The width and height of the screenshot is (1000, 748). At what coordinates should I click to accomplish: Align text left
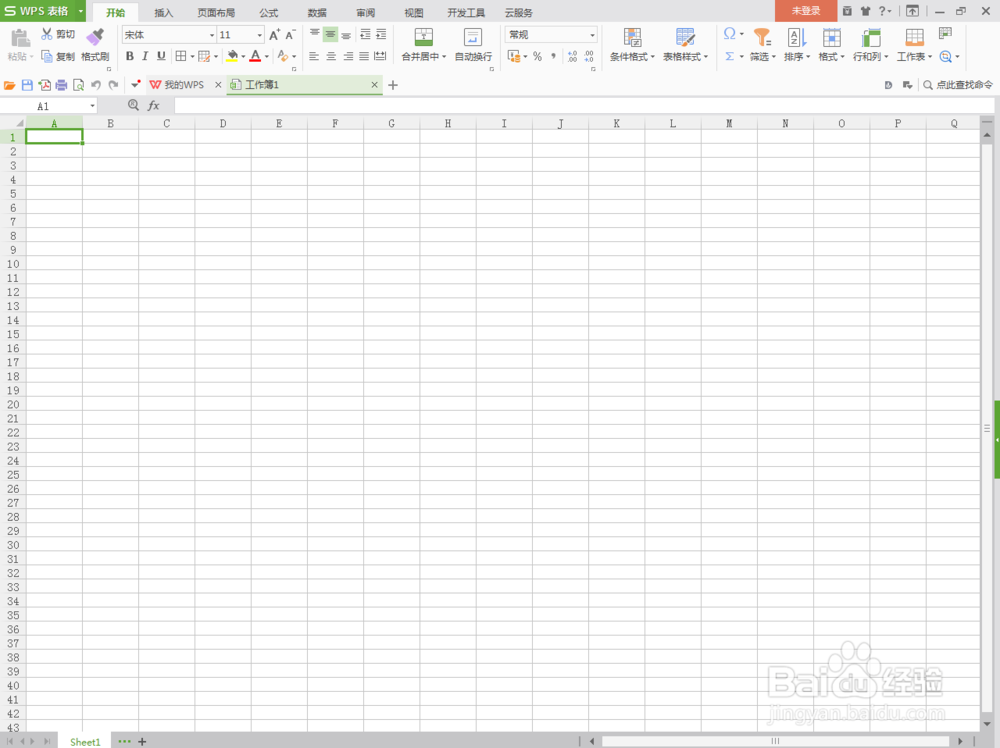(x=314, y=56)
